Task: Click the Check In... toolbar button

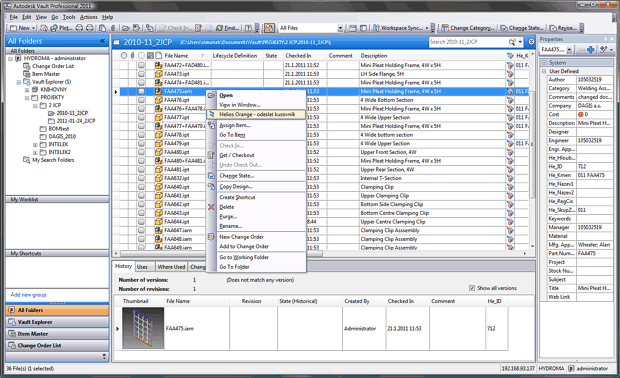Action: click(175, 28)
